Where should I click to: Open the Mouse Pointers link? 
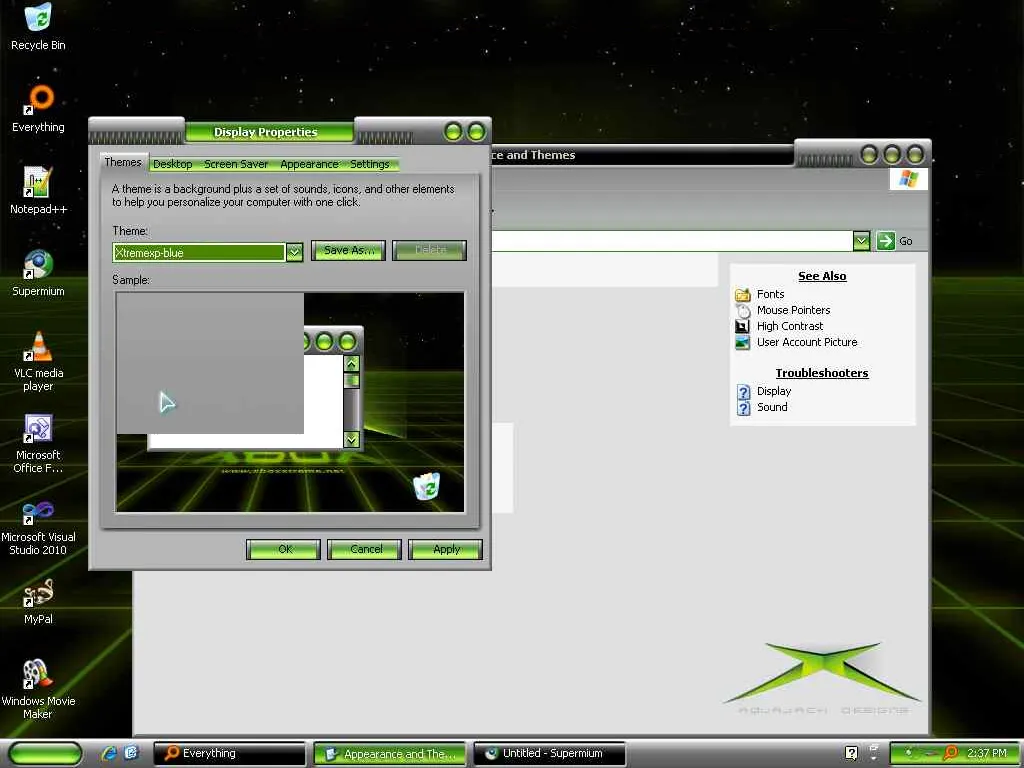(793, 310)
